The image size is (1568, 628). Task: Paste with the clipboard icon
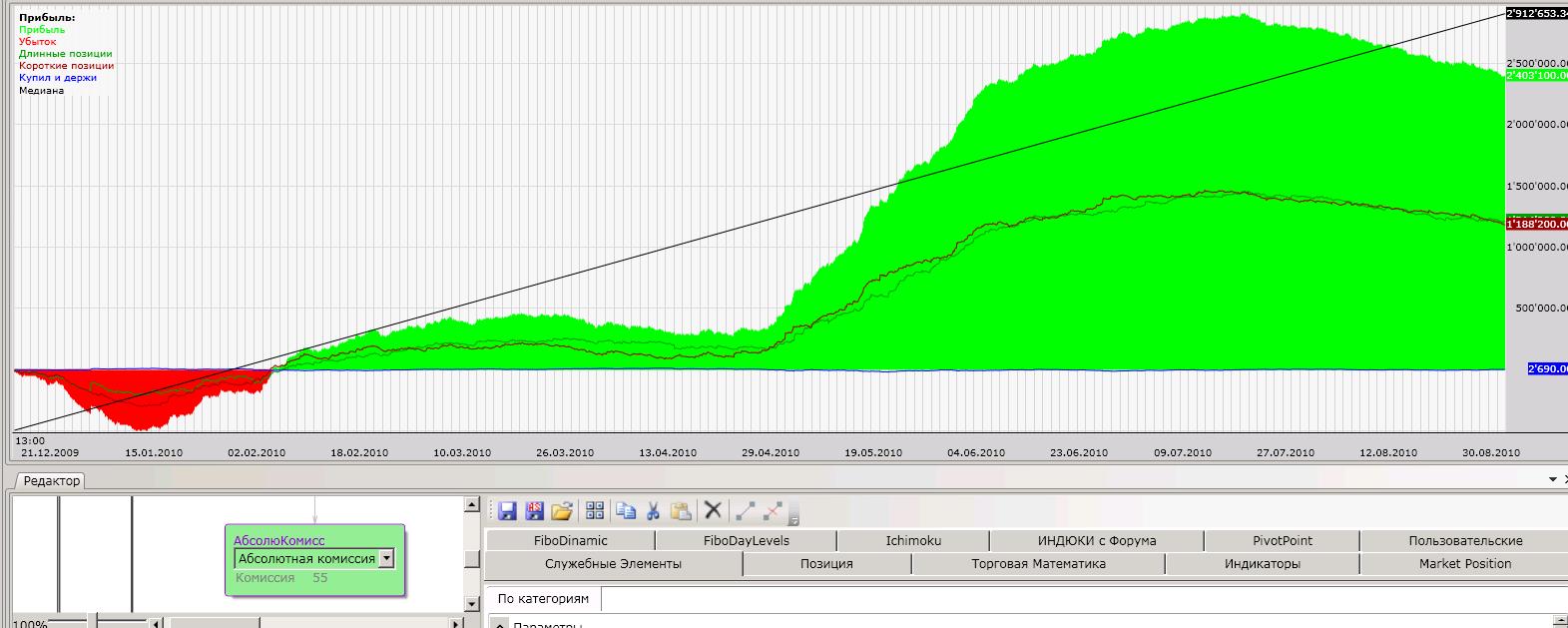(x=681, y=511)
